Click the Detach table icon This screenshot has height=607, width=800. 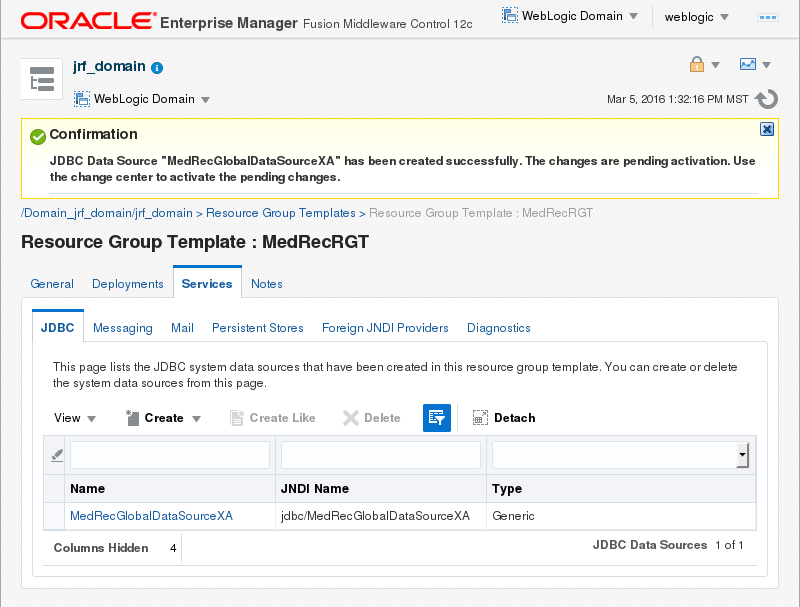point(480,418)
